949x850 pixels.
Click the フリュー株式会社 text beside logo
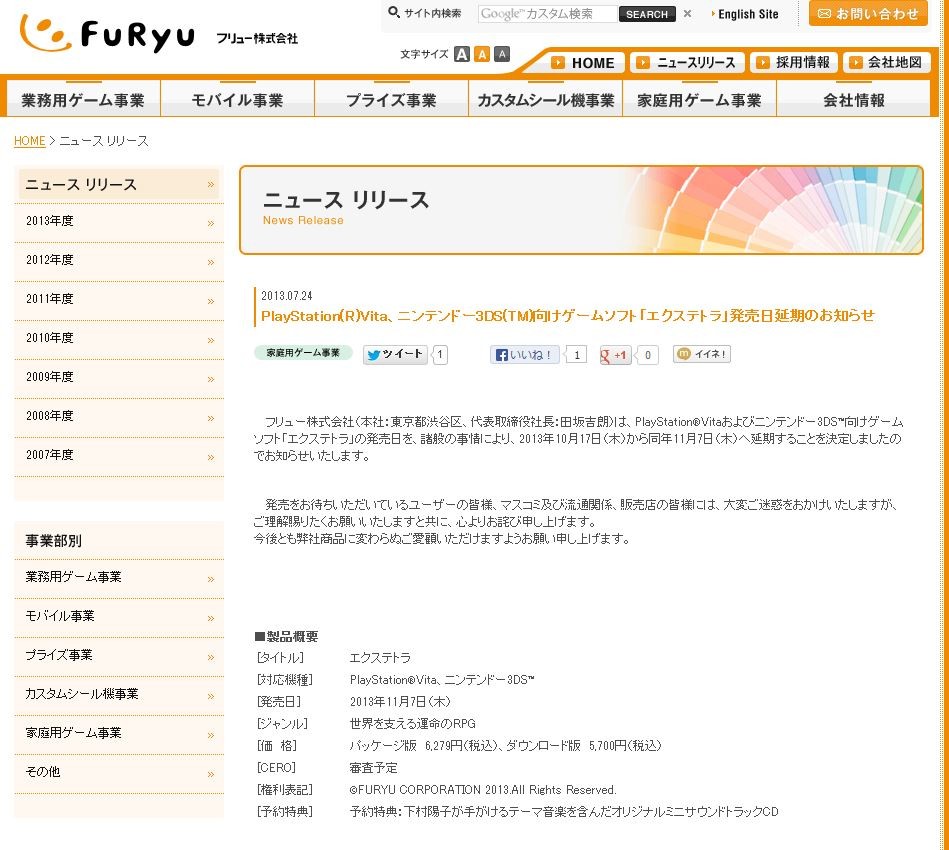257,39
